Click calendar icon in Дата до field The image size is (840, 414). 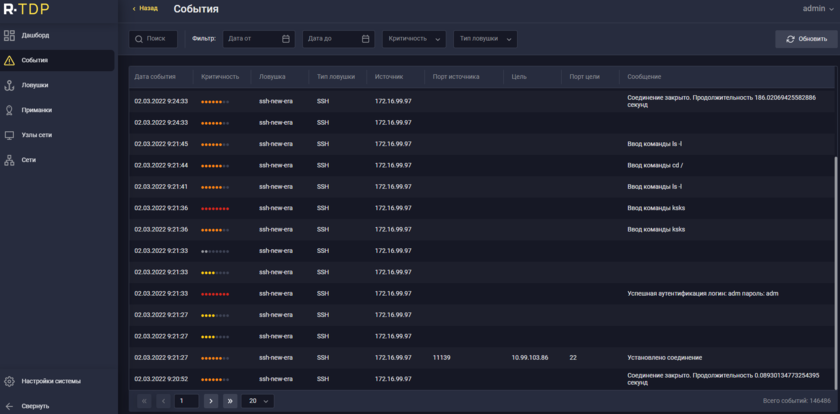pos(366,39)
